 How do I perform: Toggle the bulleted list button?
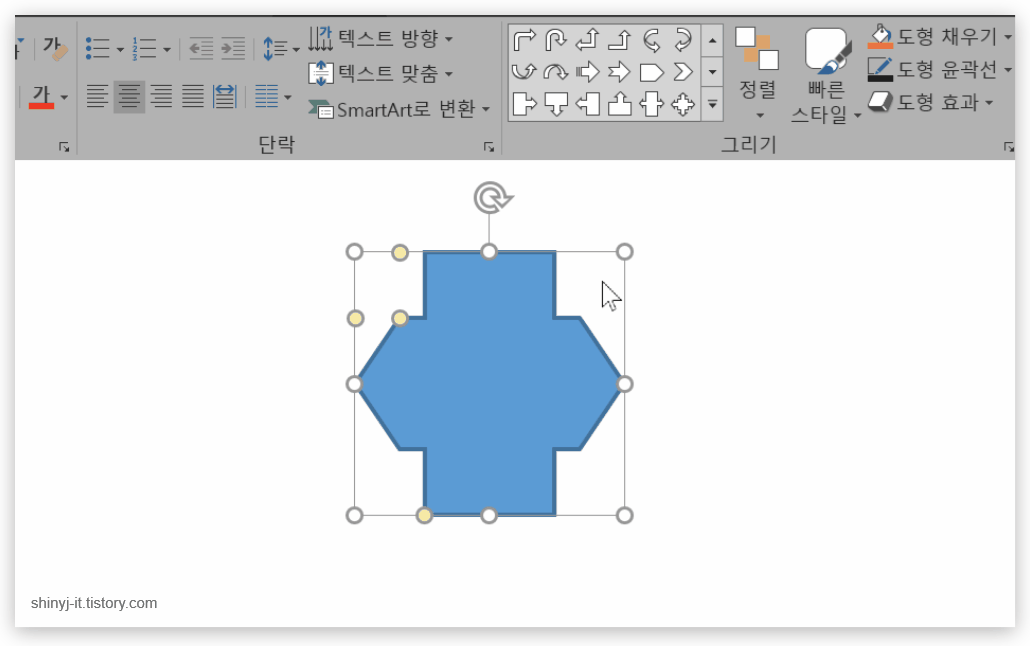(x=97, y=48)
